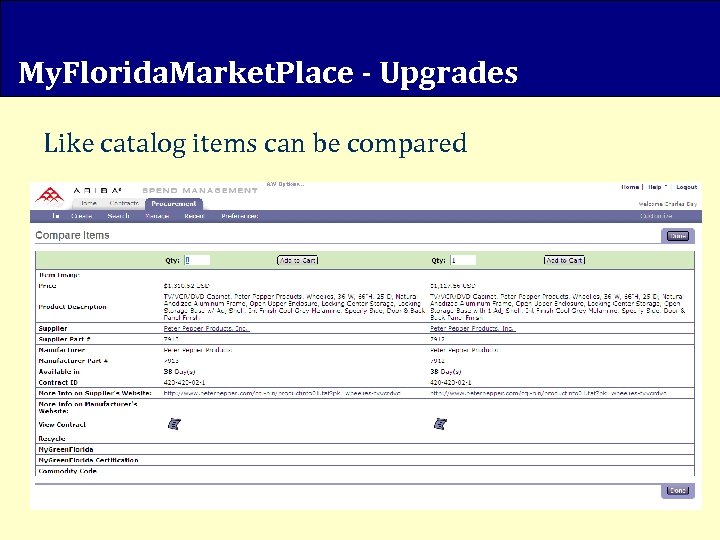
Task: Click the Ariba logo icon
Action: [x=50, y=196]
